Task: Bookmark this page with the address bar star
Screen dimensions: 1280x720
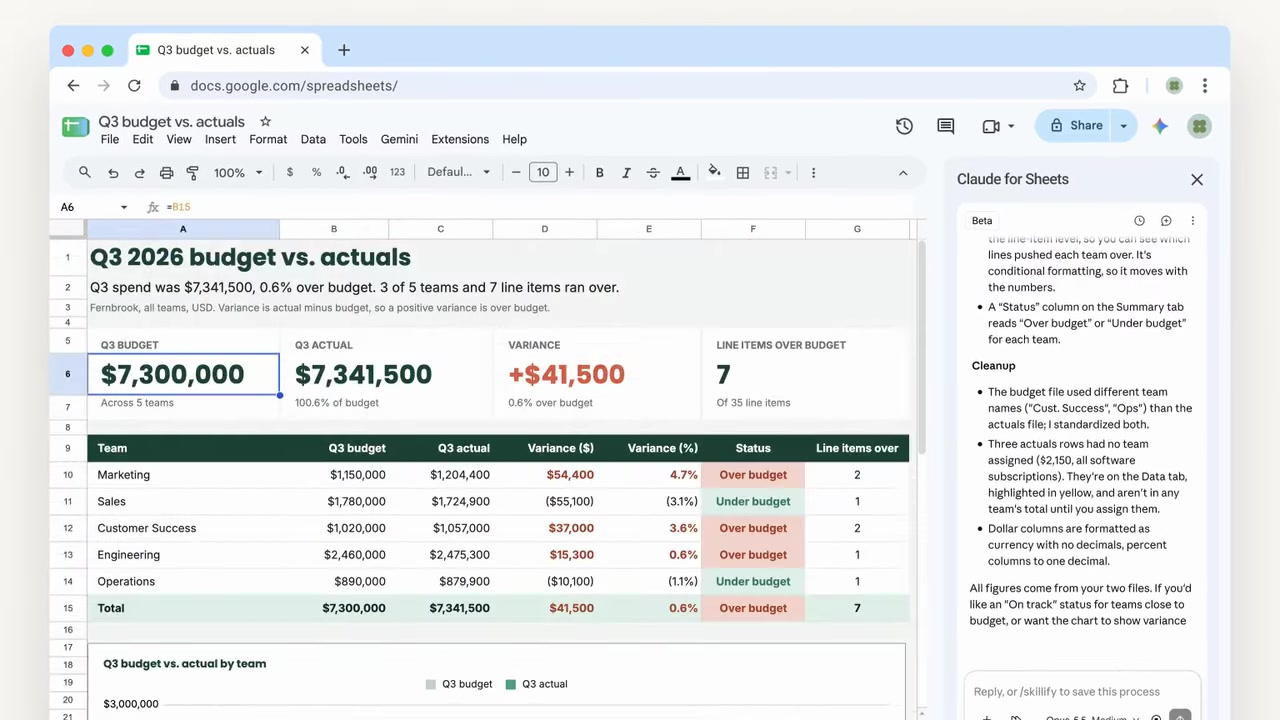Action: point(1080,86)
